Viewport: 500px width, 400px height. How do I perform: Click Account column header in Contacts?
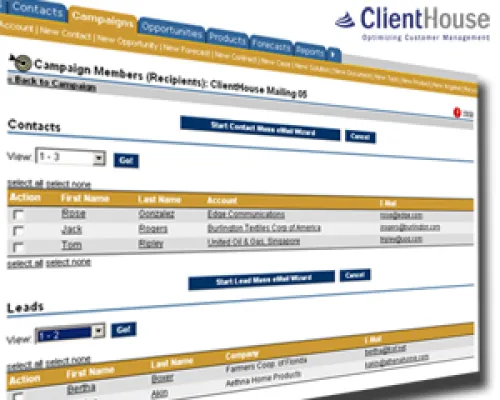click(222, 200)
